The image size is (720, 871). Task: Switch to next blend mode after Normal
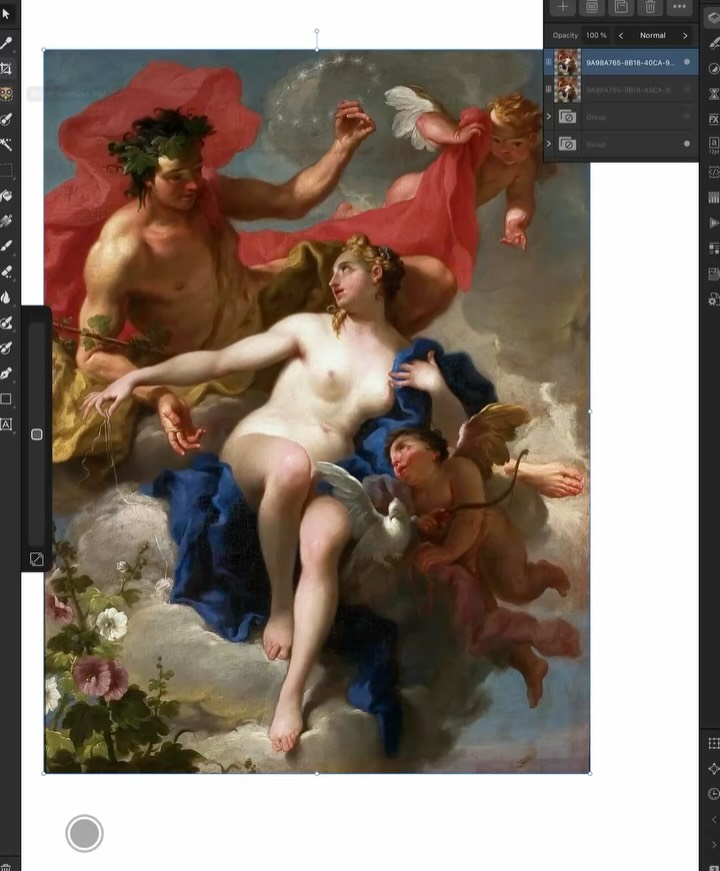pos(685,36)
